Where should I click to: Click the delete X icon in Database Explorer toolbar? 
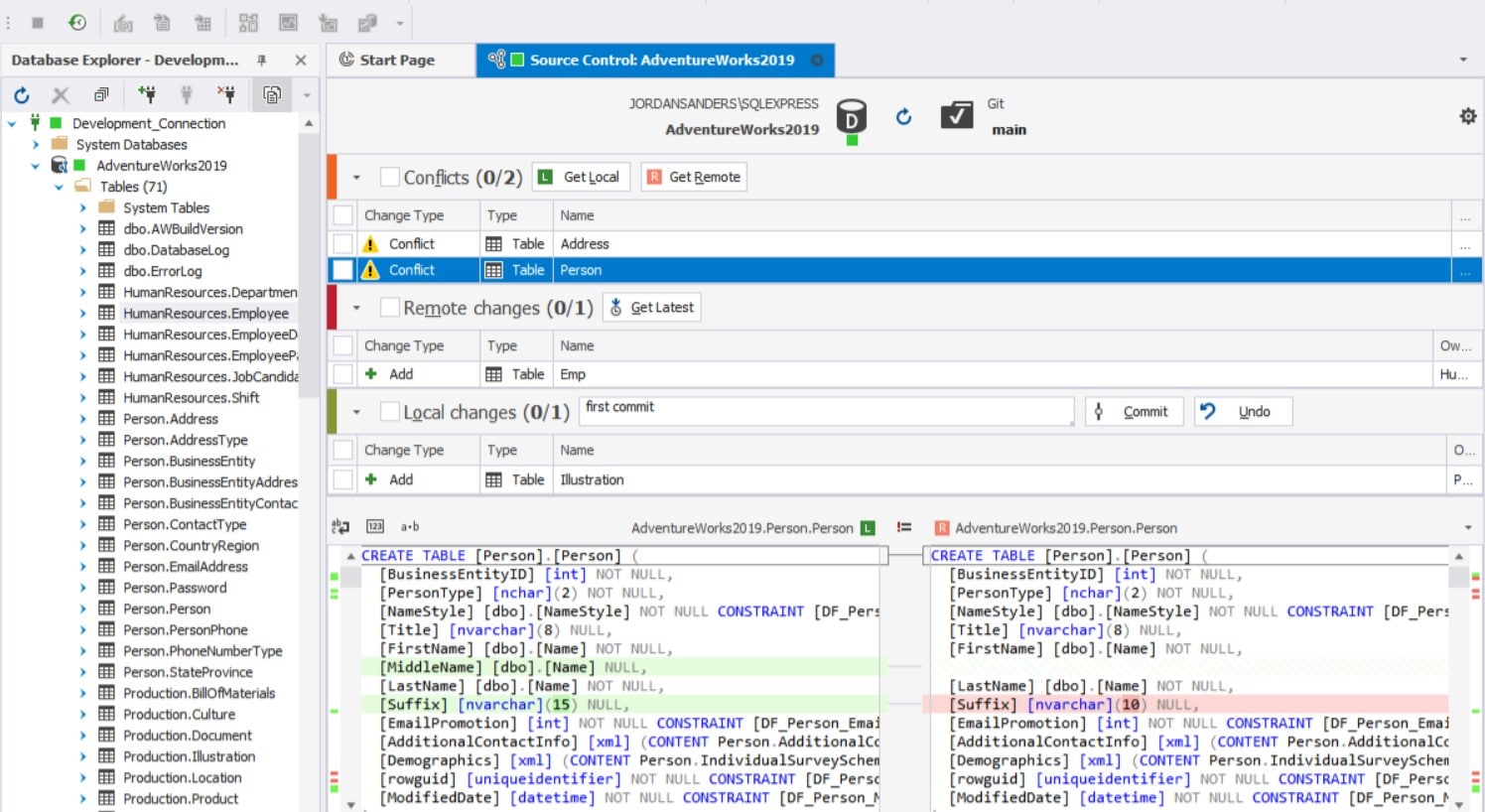point(61,95)
